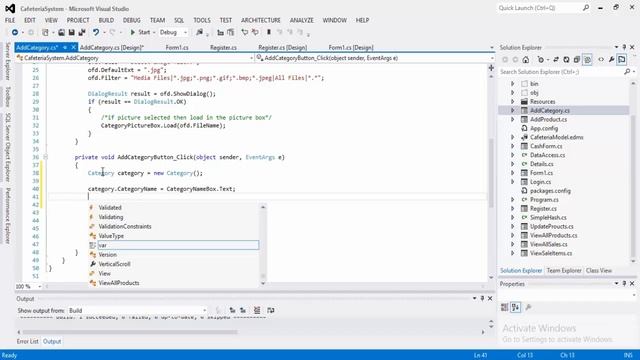Close the AddCategory.cs tab
The width and height of the screenshot is (640, 360).
[73, 48]
